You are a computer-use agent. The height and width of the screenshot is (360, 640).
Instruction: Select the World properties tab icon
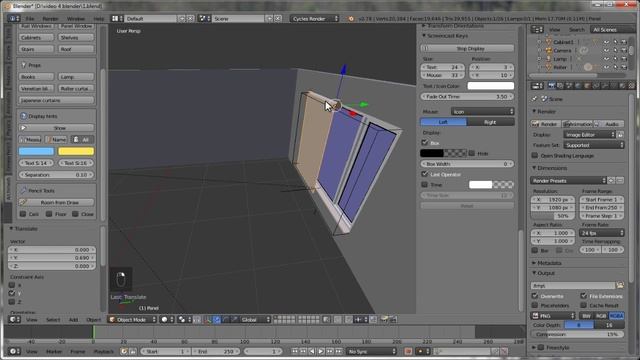click(578, 86)
